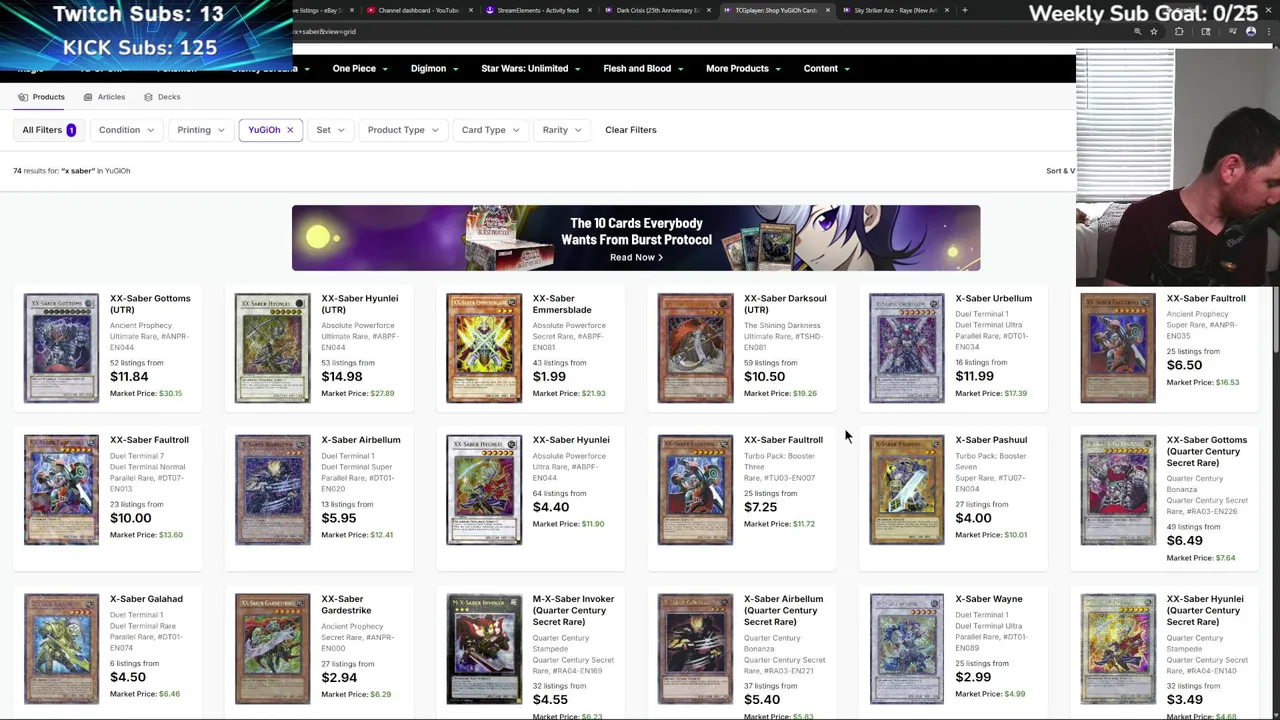Expand the Card Type filter dropdown
This screenshot has height=720, width=1280.
[490, 130]
